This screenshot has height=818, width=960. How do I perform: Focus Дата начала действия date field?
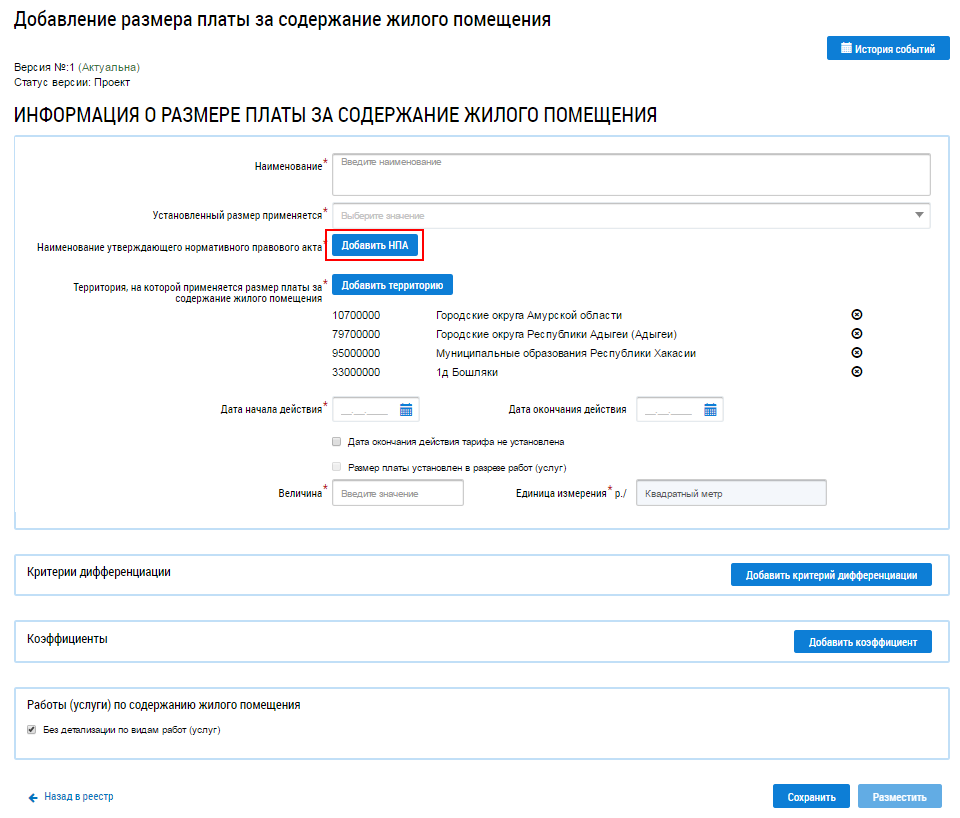point(376,410)
